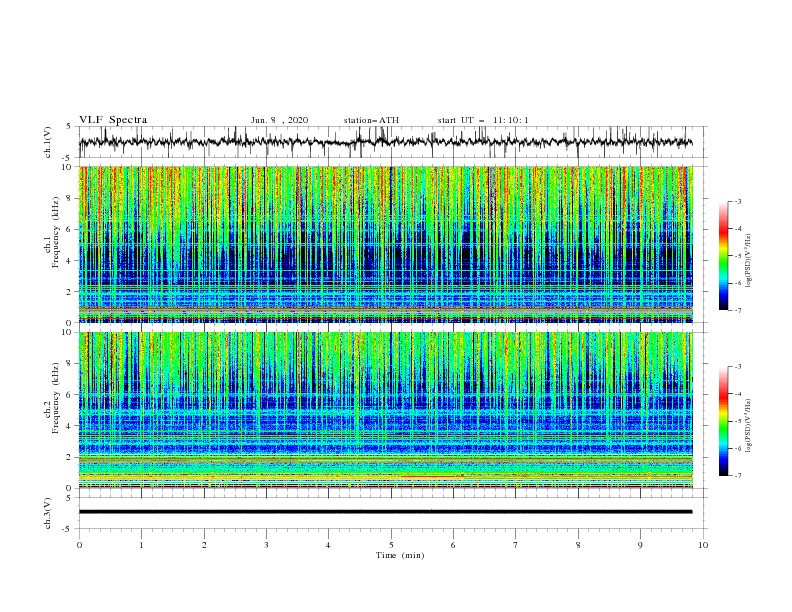Click the ch.3 black flat trace
The image size is (792, 612).
[x=385, y=512]
